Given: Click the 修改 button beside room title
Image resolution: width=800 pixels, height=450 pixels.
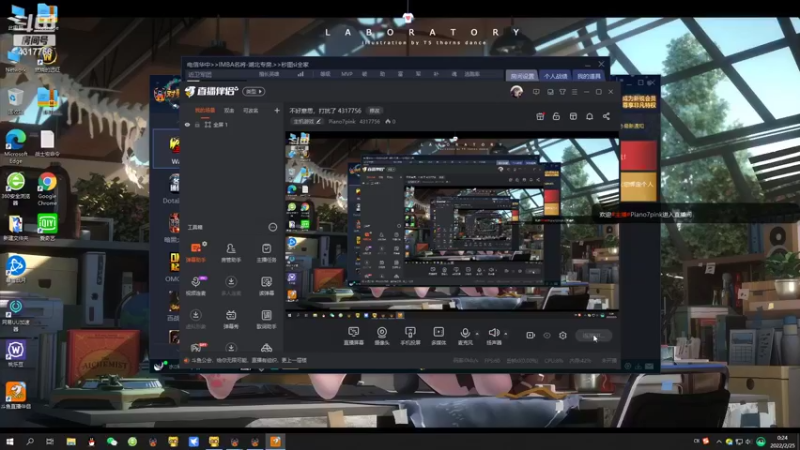Looking at the screenshot, I should click(375, 110).
